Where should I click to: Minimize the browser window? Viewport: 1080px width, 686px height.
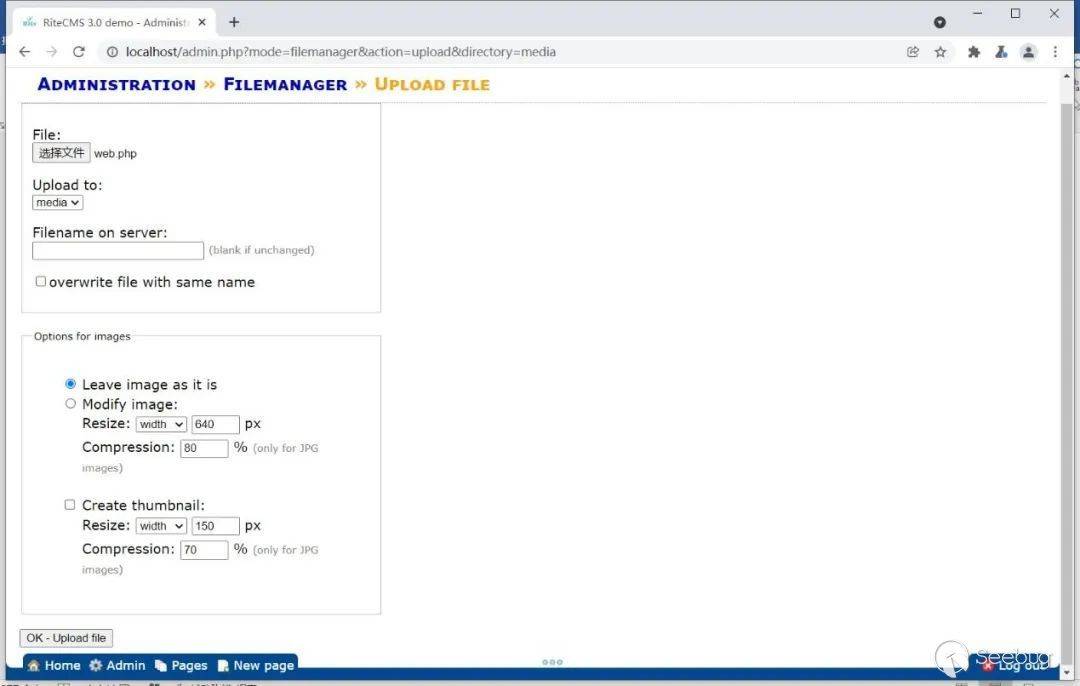977,13
